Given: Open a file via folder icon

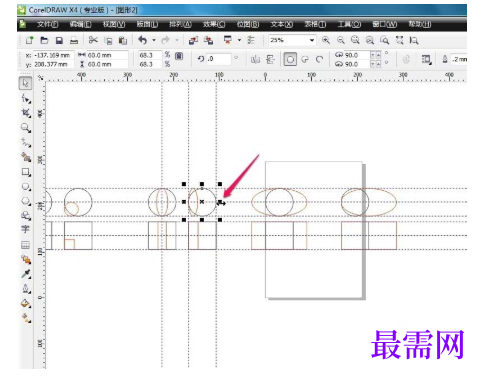Looking at the screenshot, I should click(x=44, y=40).
